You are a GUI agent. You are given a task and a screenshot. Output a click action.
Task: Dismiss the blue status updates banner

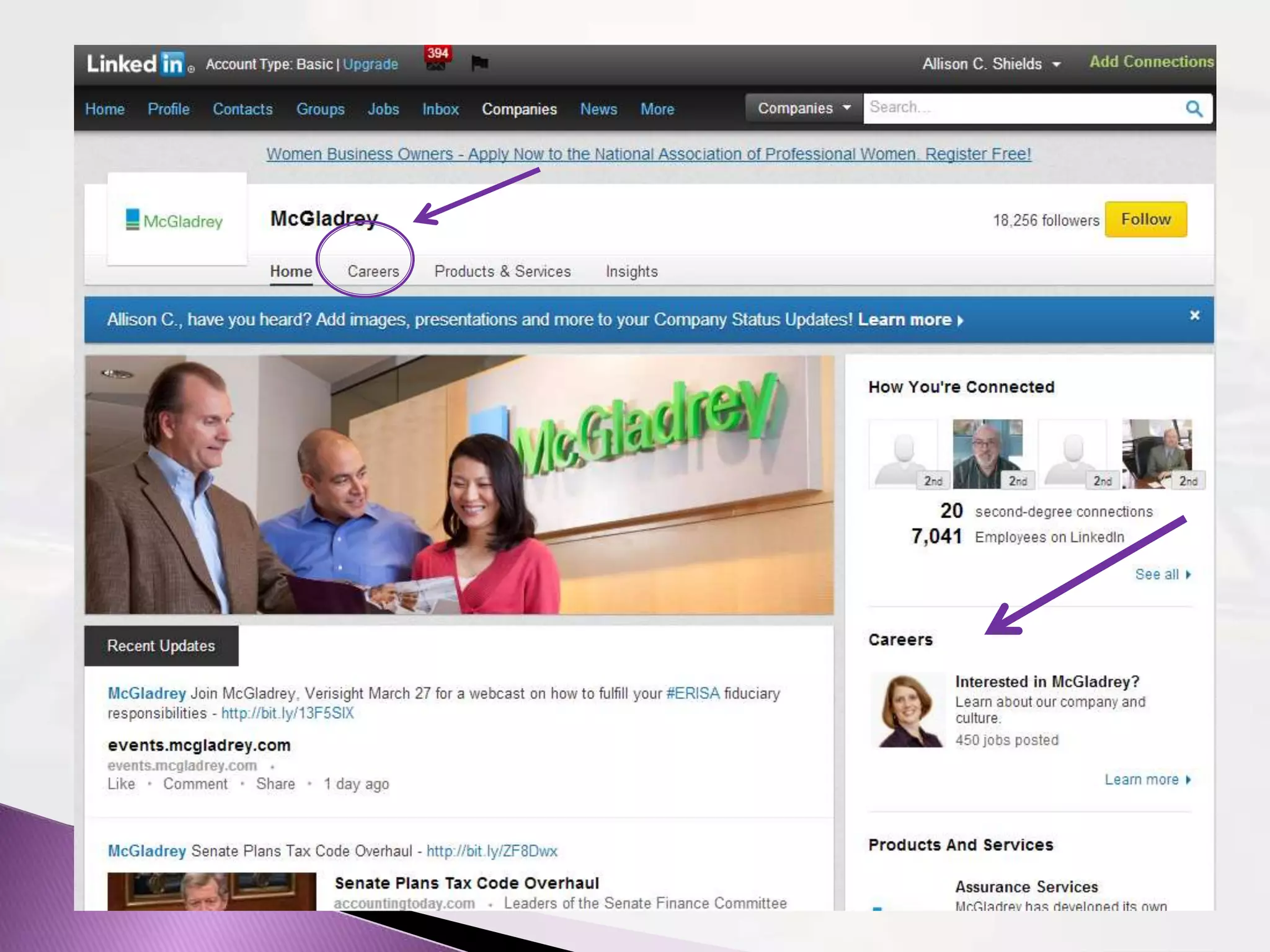[x=1194, y=315]
